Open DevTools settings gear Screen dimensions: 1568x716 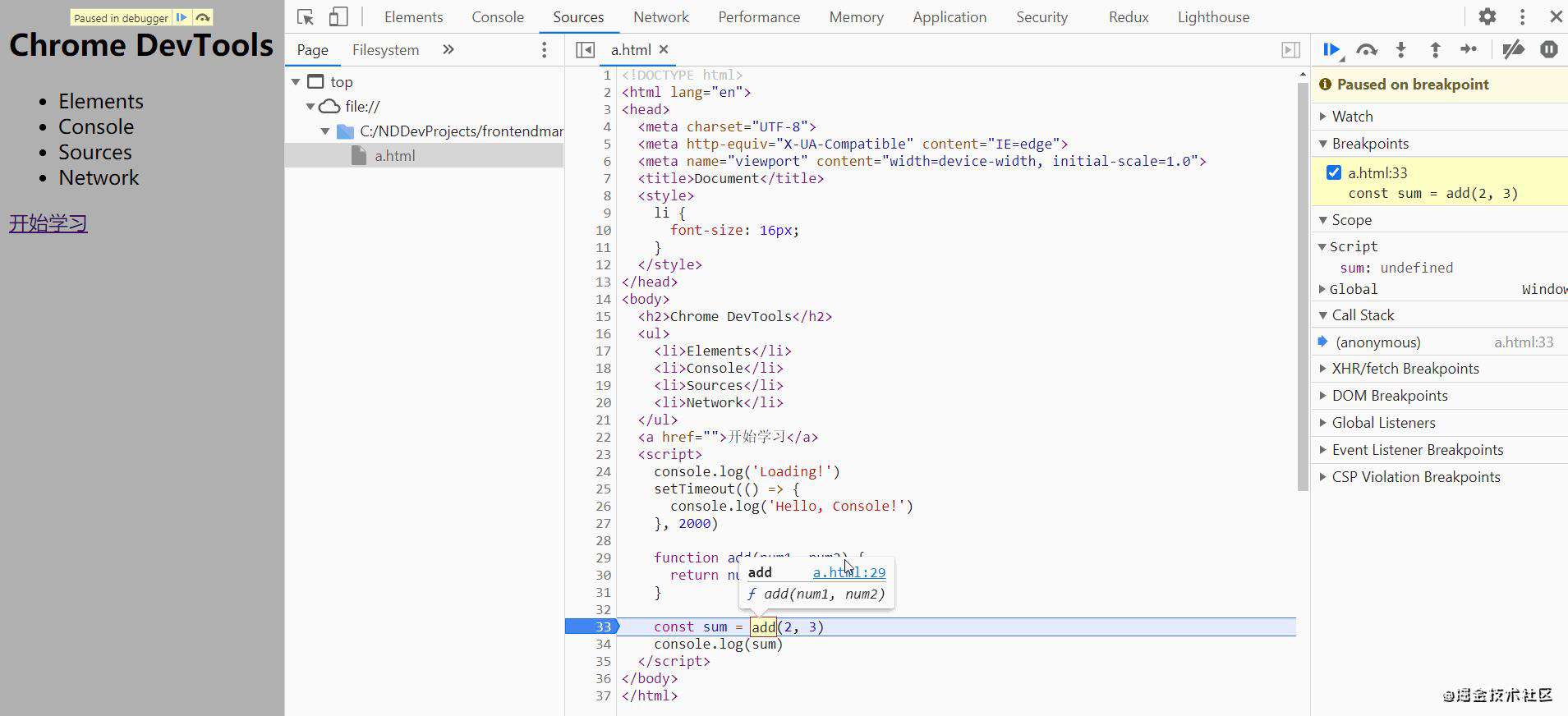[x=1488, y=16]
